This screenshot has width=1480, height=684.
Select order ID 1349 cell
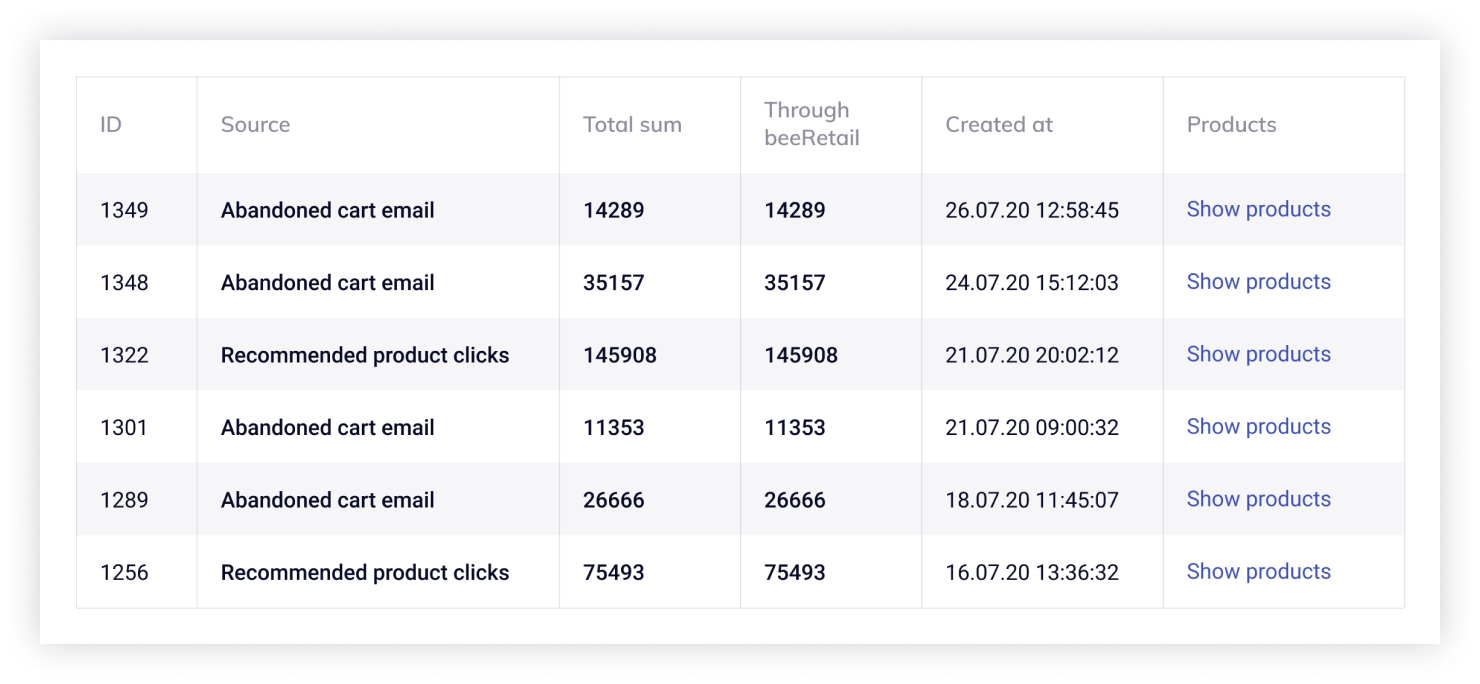tap(124, 210)
